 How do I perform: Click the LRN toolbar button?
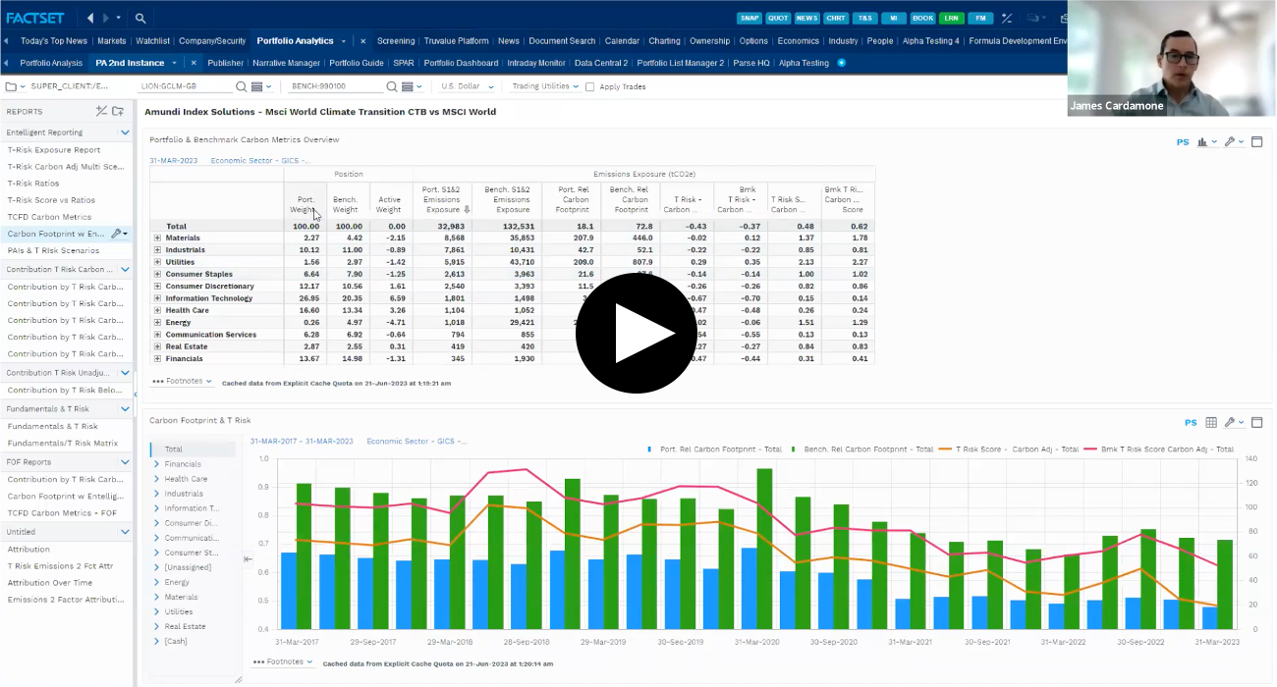coord(951,18)
